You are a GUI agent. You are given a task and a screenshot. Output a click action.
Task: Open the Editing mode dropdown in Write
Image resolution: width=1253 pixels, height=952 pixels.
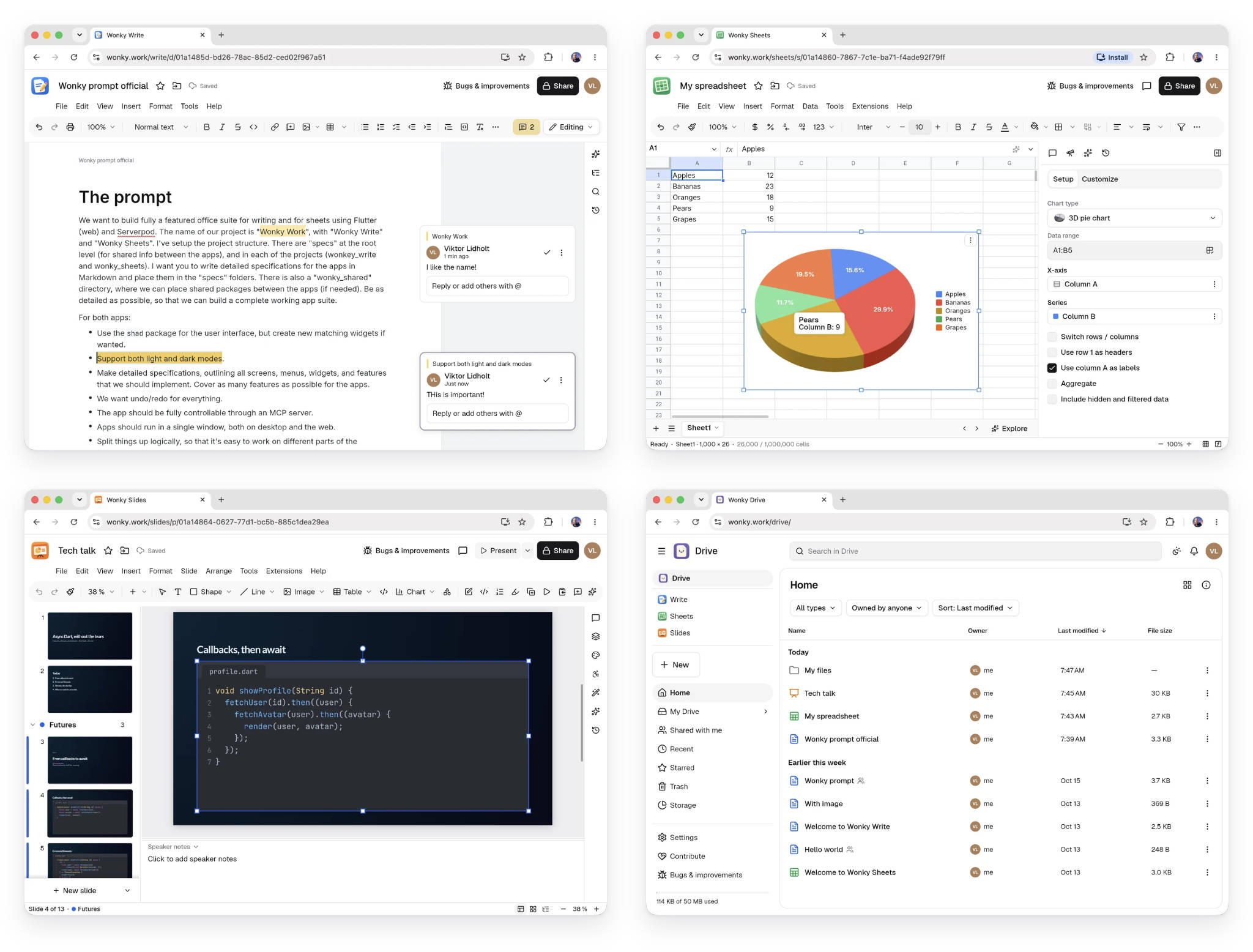(x=571, y=127)
